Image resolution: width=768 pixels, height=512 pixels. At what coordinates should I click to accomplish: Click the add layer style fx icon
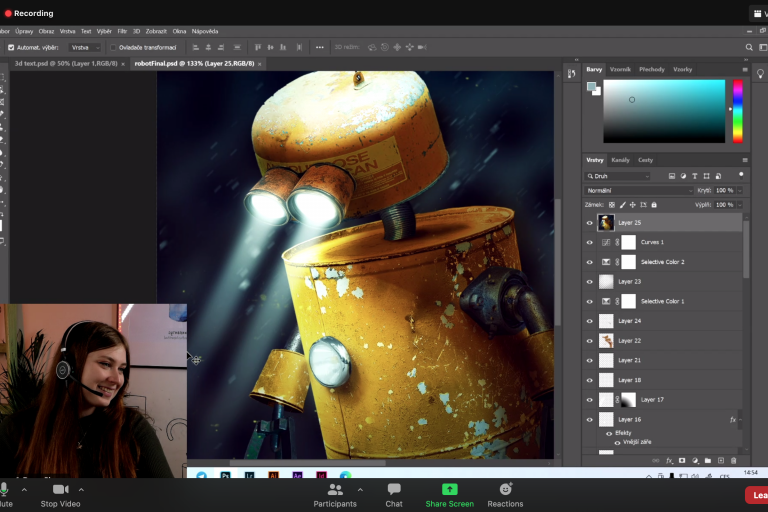(x=669, y=460)
